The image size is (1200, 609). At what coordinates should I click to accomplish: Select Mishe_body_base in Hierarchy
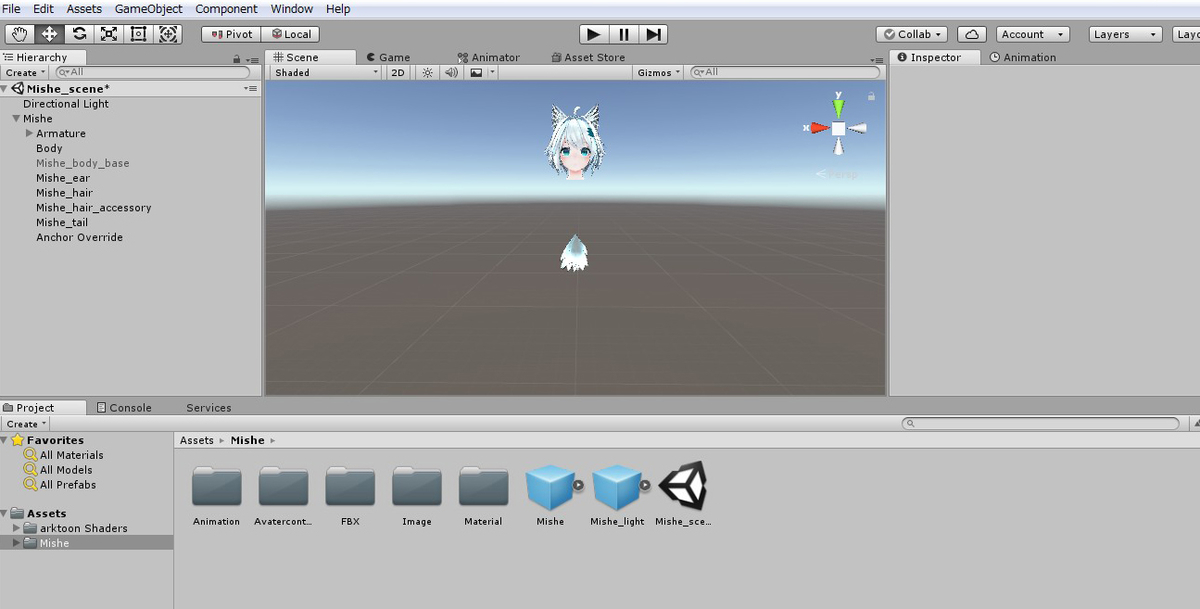(83, 164)
